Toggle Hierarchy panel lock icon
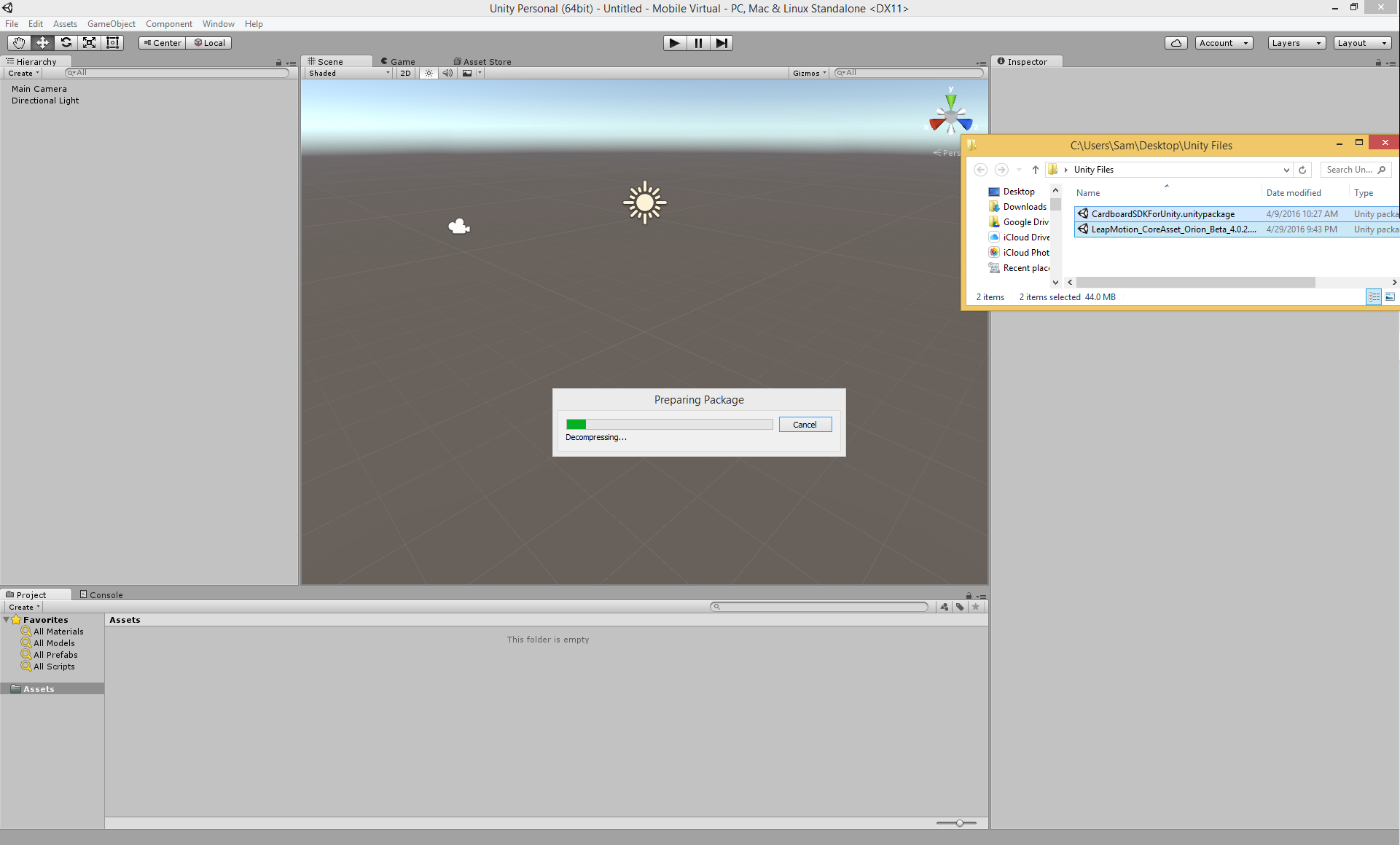Viewport: 1400px width, 845px height. point(278,63)
